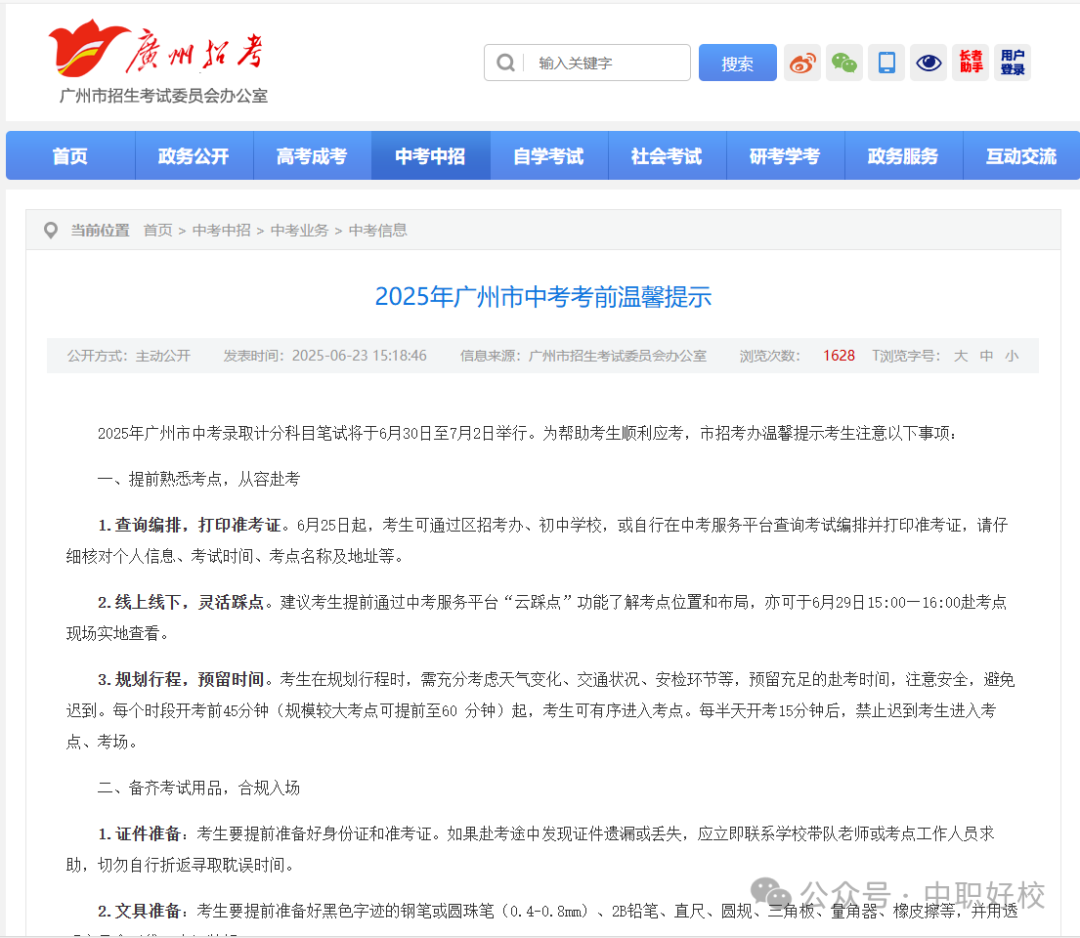Set browsing font size to 中

click(x=986, y=356)
